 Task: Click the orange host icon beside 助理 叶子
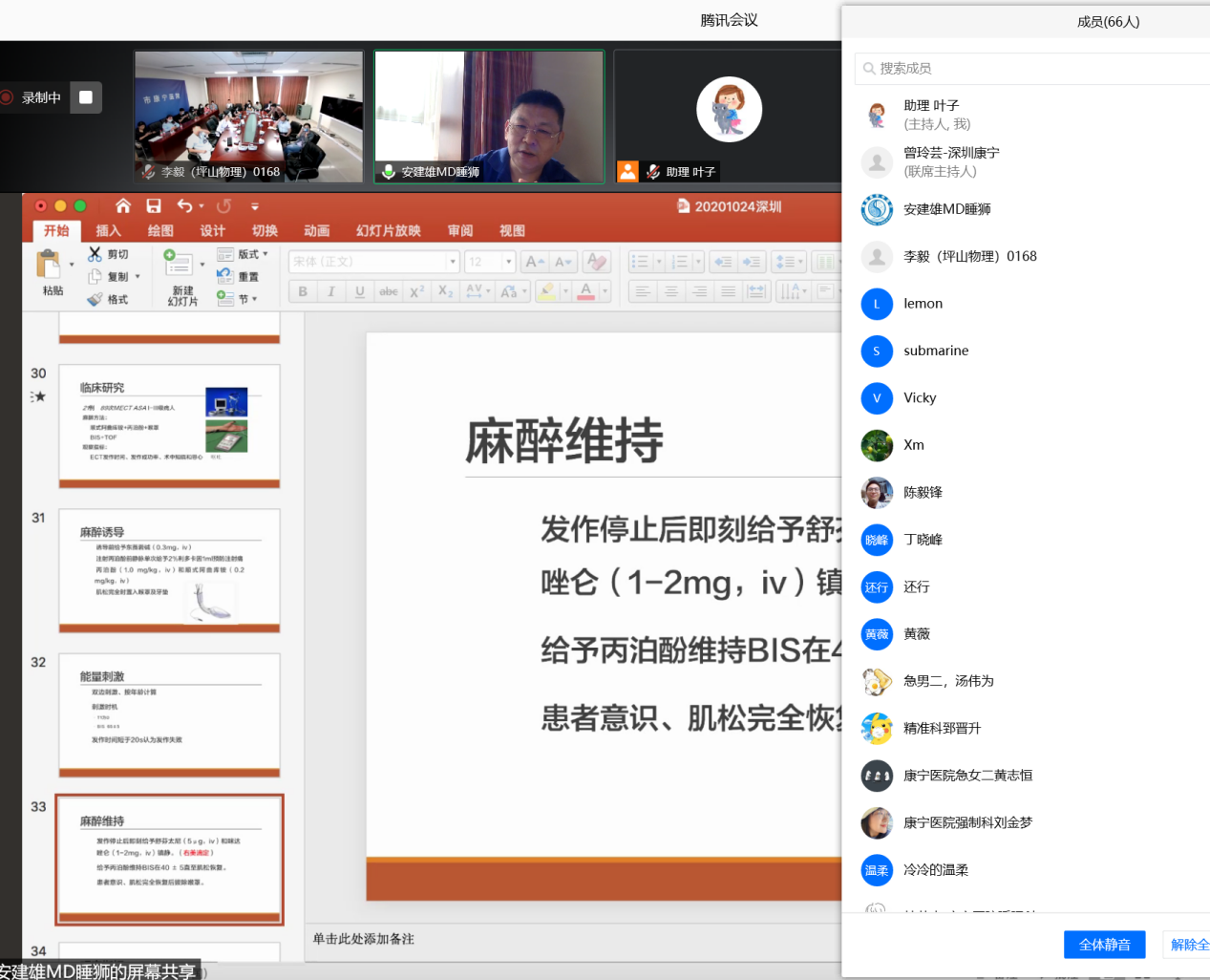627,172
